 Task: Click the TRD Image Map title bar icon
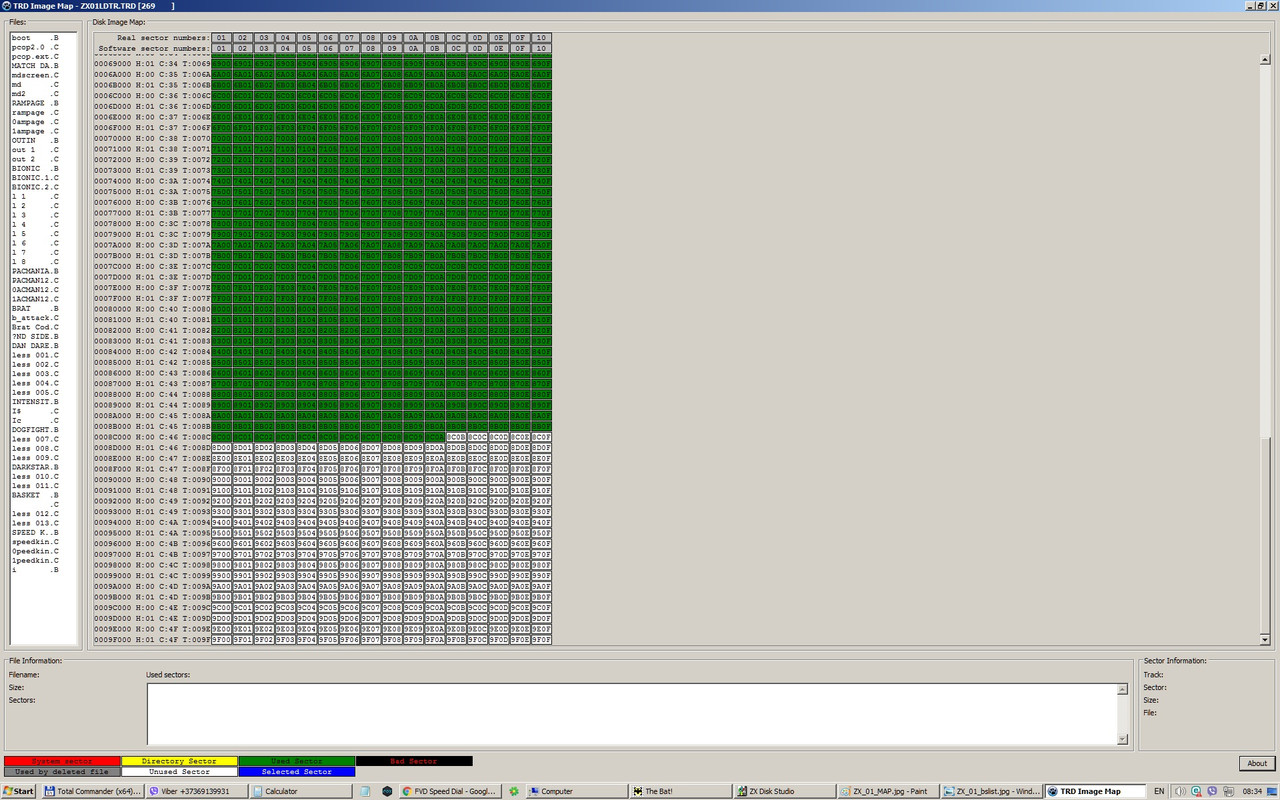(8, 5)
